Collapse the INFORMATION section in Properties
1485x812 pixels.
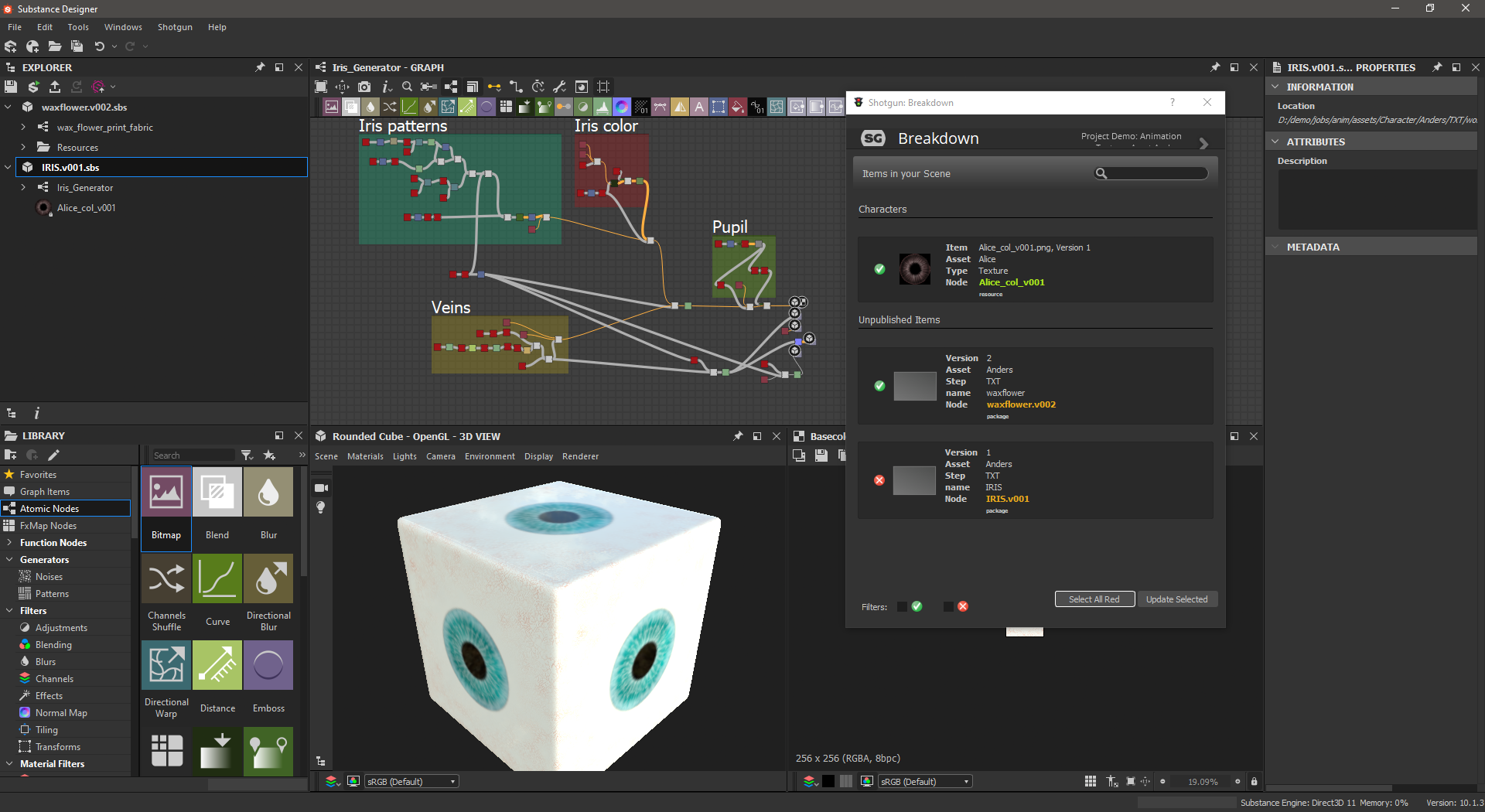1275,87
